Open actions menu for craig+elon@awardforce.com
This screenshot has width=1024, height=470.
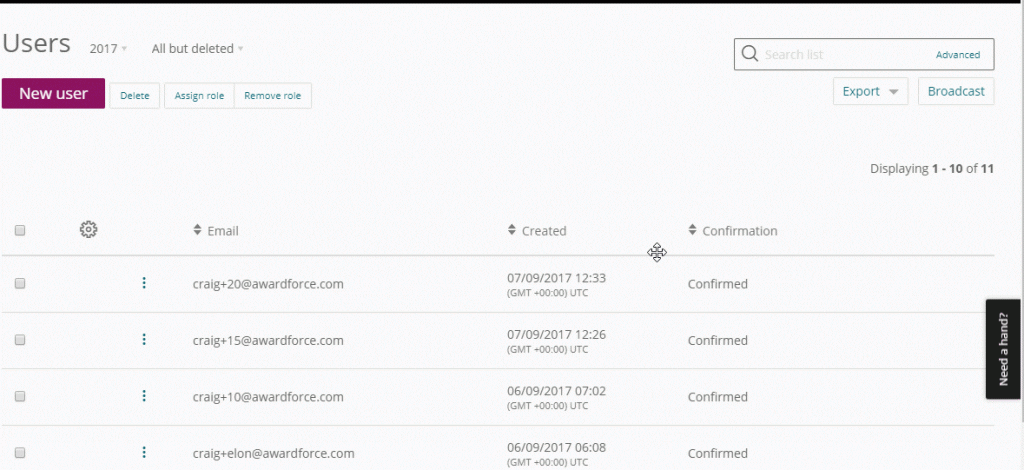144,453
